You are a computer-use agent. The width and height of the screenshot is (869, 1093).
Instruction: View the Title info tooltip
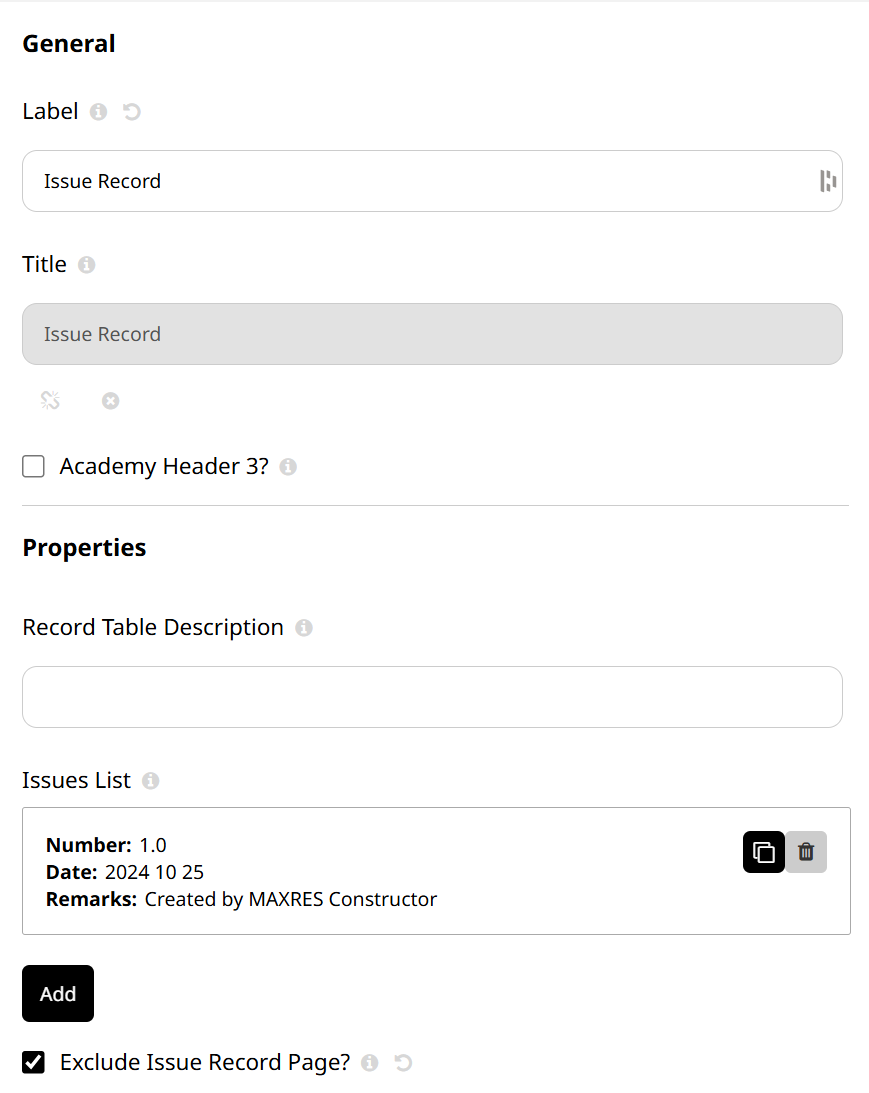(86, 265)
